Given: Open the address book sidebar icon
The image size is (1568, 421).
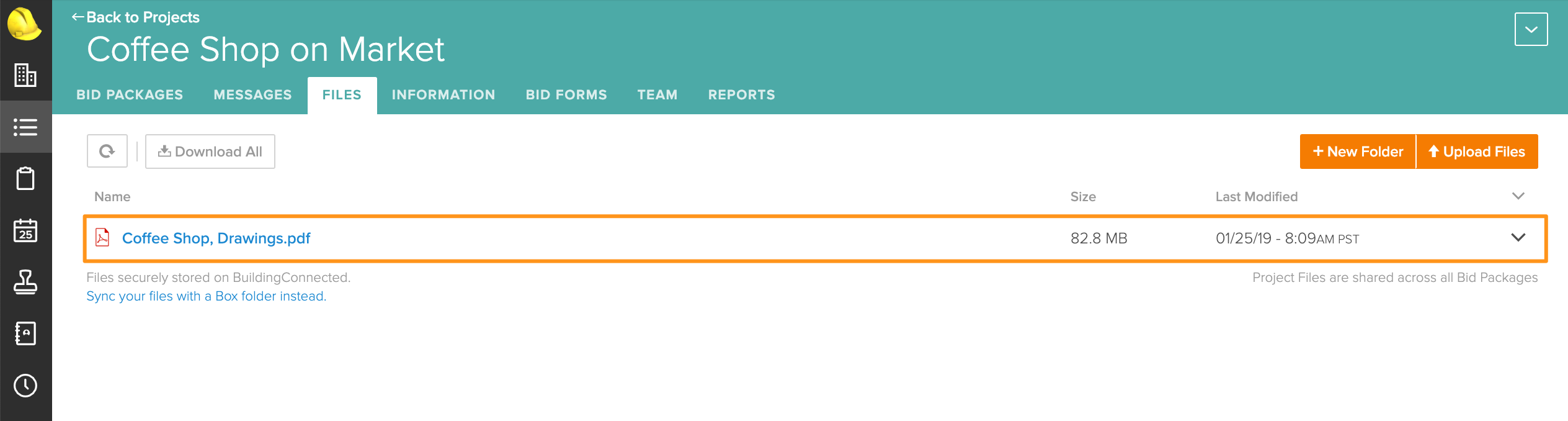Looking at the screenshot, I should (25, 333).
